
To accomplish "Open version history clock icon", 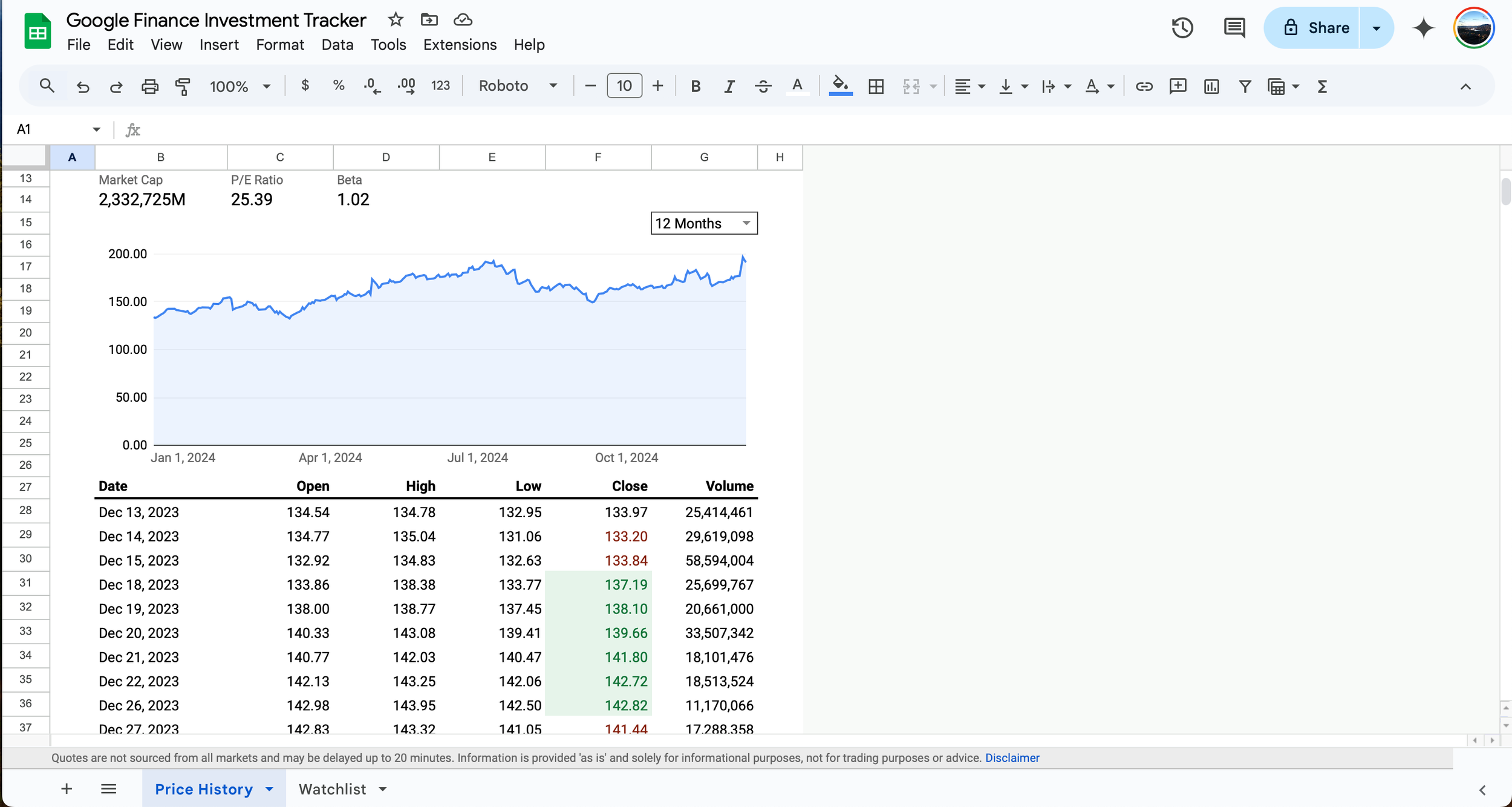I will (1182, 28).
